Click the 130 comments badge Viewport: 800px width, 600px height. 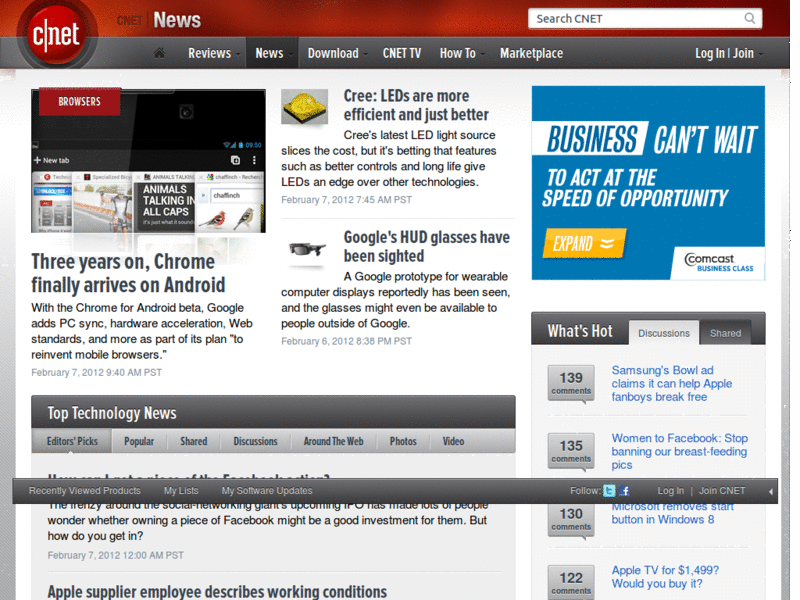pyautogui.click(x=571, y=519)
